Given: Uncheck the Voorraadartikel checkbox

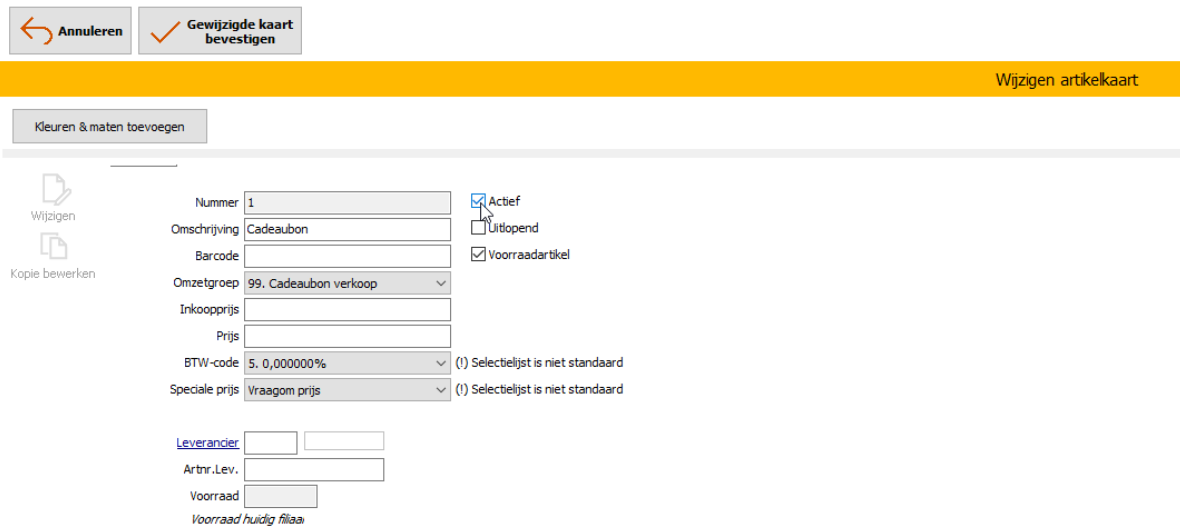Looking at the screenshot, I should point(478,255).
